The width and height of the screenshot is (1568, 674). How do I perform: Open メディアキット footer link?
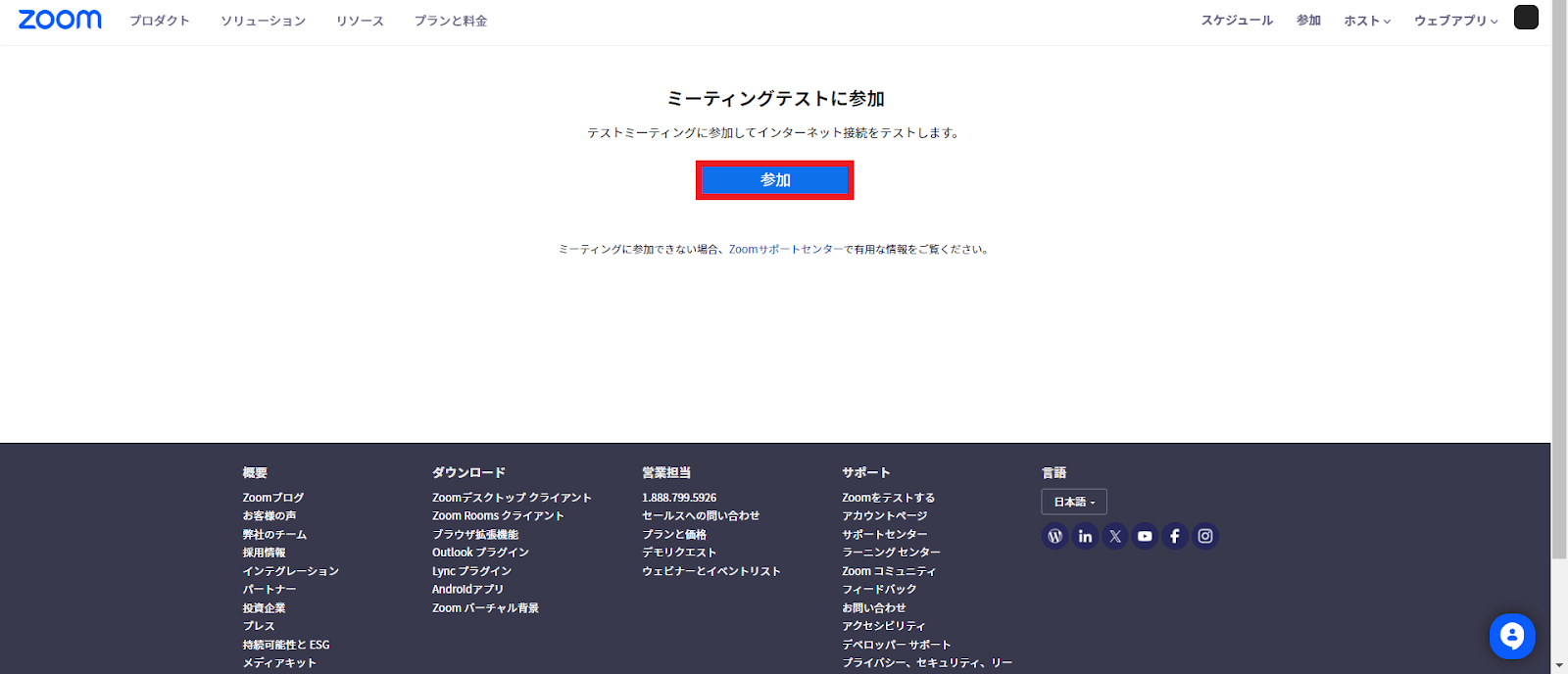tap(279, 663)
